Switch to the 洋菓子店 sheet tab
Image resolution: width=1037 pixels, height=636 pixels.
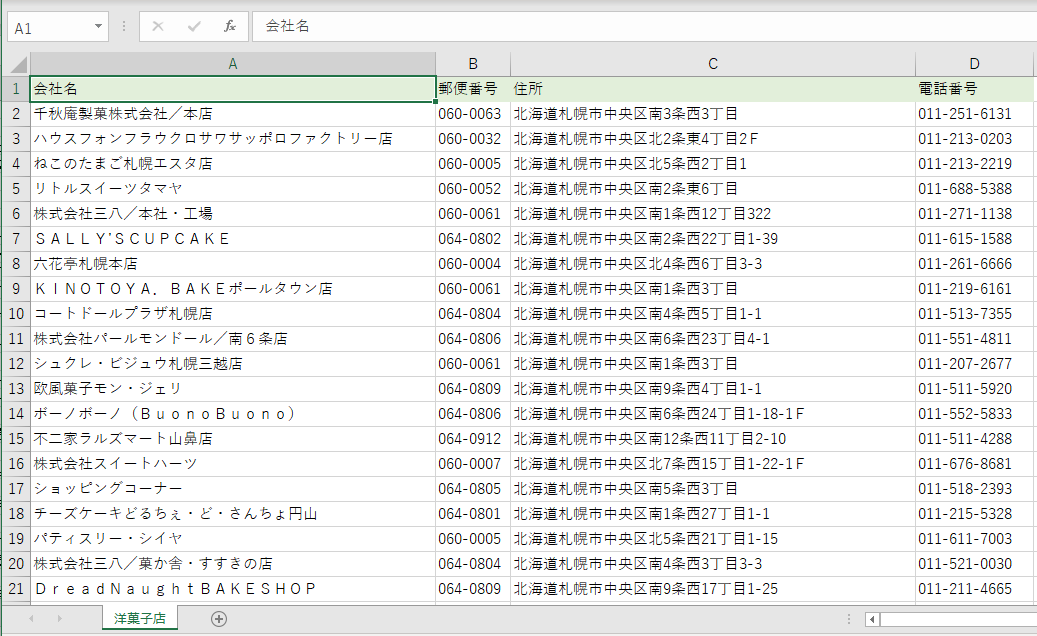coord(139,619)
